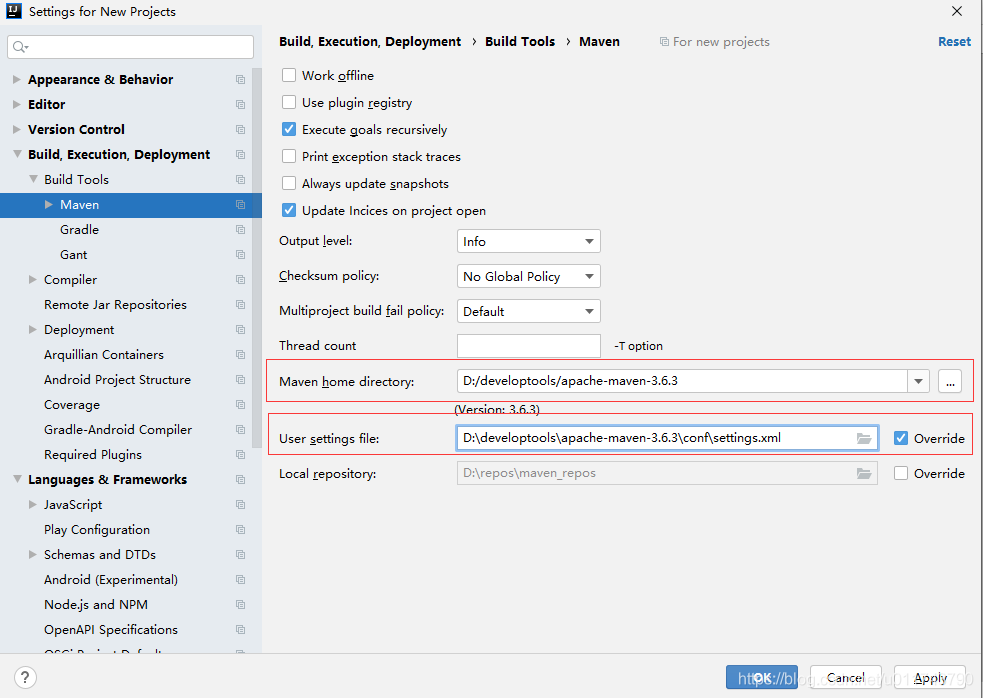
Task: Open Multiproject build fail policy dropdown
Action: [528, 312]
